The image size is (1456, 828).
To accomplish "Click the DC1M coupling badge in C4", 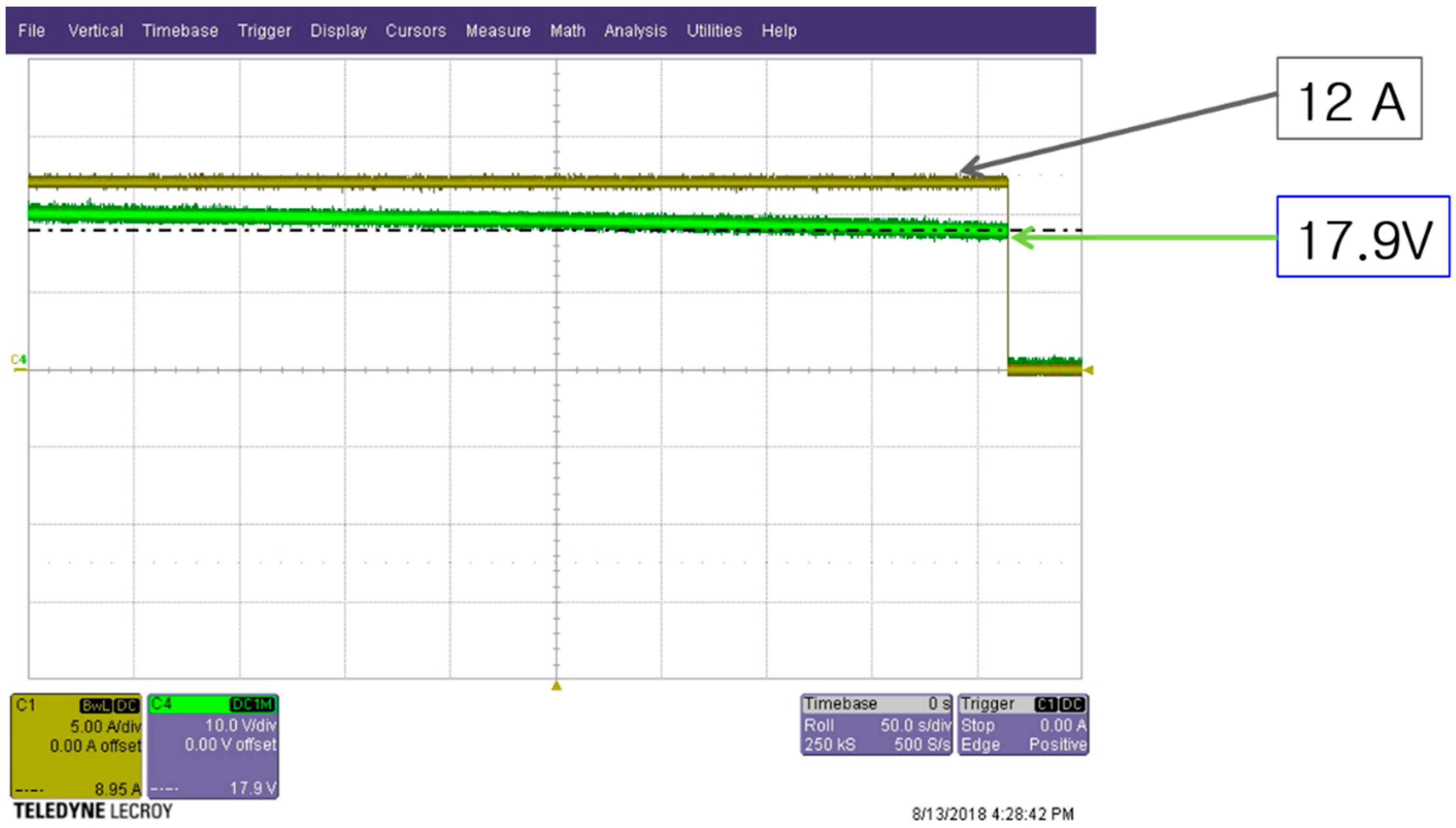I will click(x=252, y=705).
